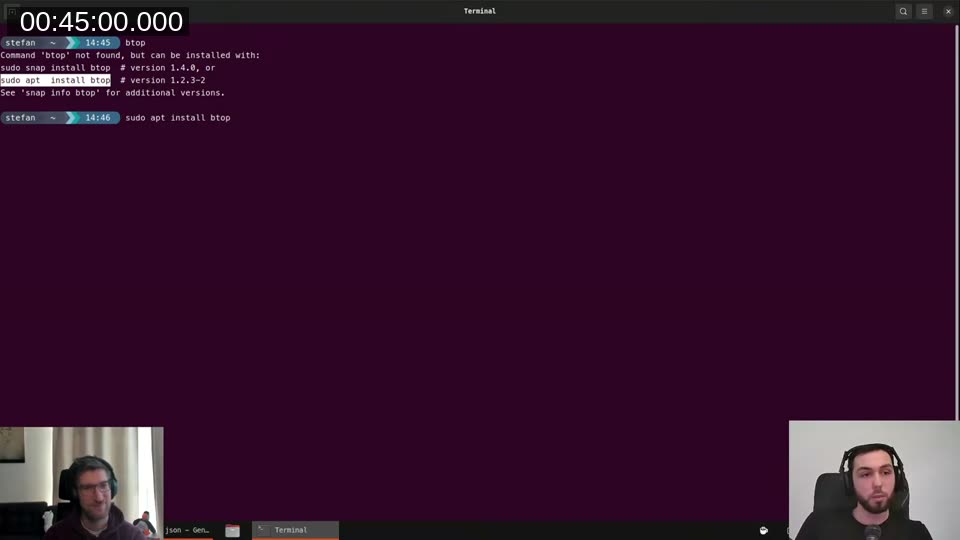This screenshot has height=540, width=960.
Task: Click 'See 'snap info btop'' line
Action: [113, 93]
